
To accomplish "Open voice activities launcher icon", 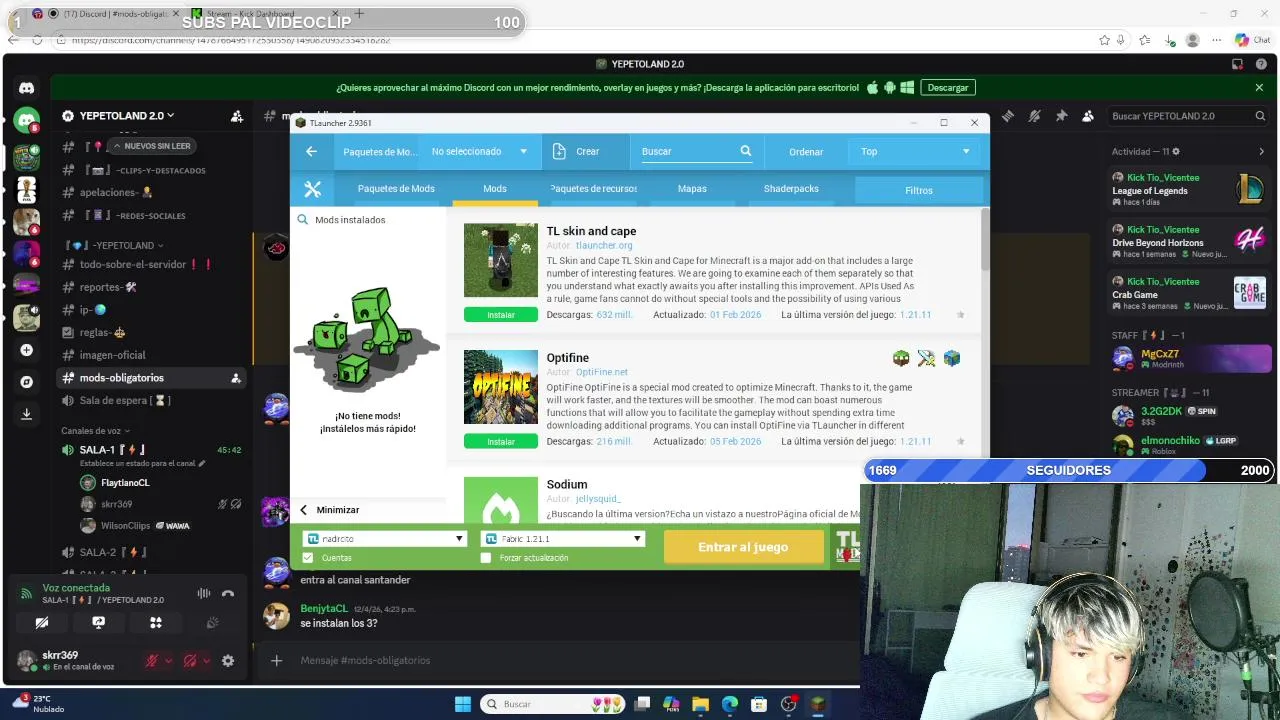I will 156,622.
